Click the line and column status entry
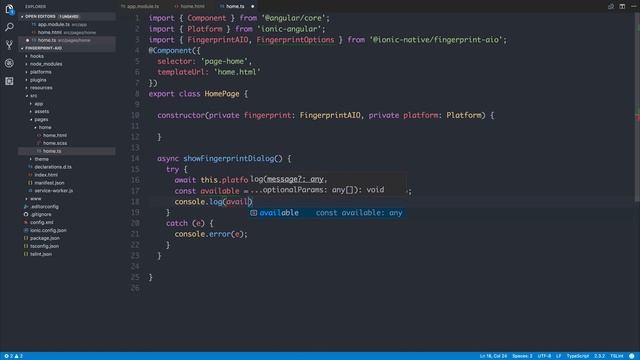The image size is (640, 360). [x=493, y=356]
